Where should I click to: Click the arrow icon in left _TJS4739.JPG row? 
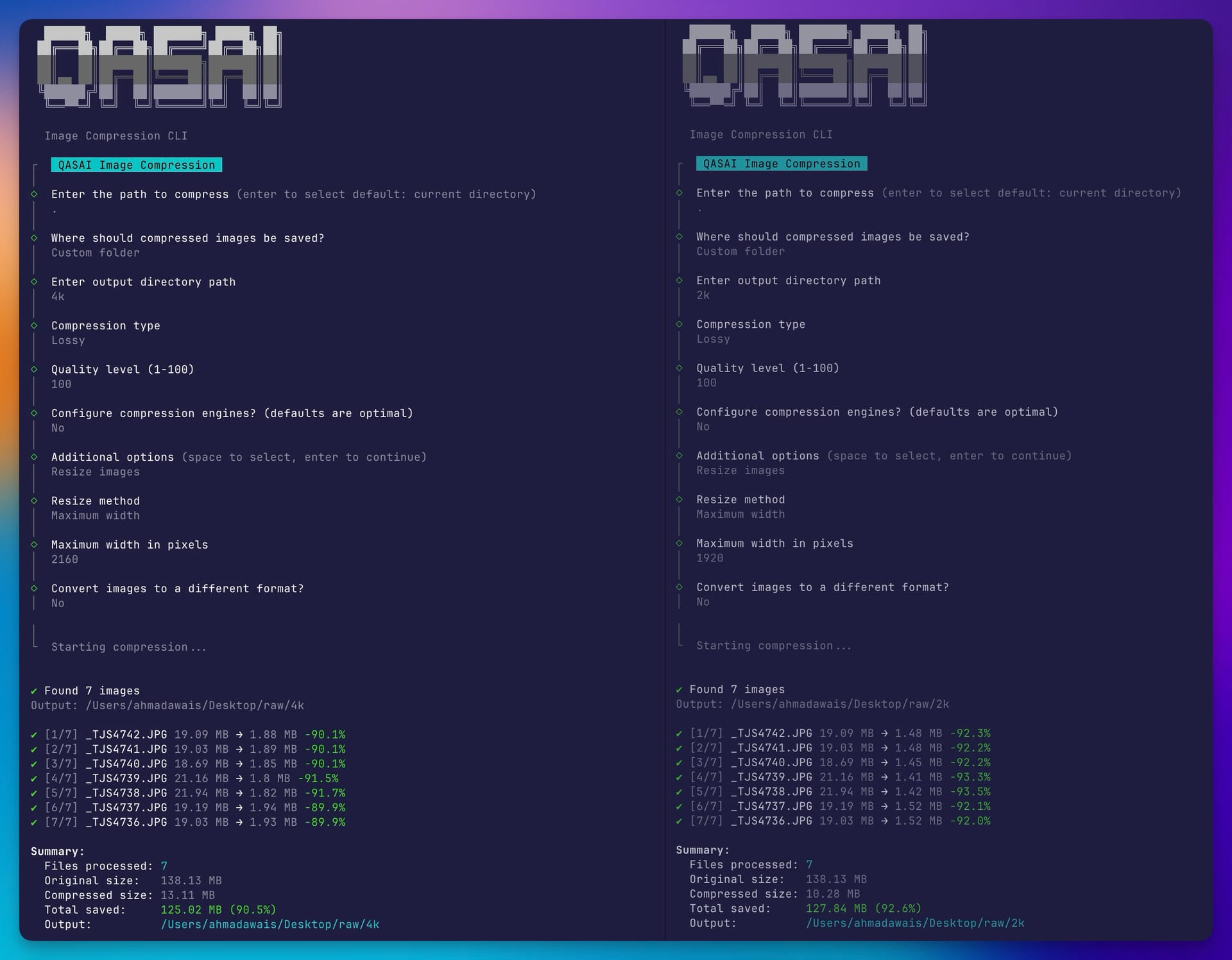coord(239,778)
